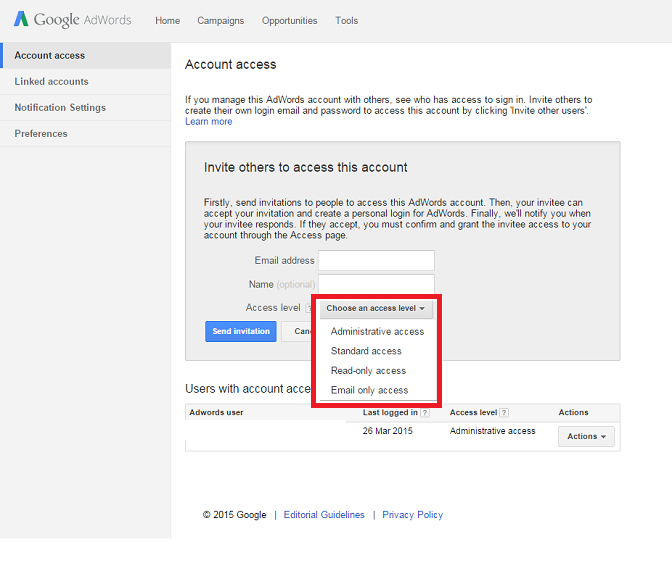Click the 26 Mar 2015 date cell

[x=387, y=431]
